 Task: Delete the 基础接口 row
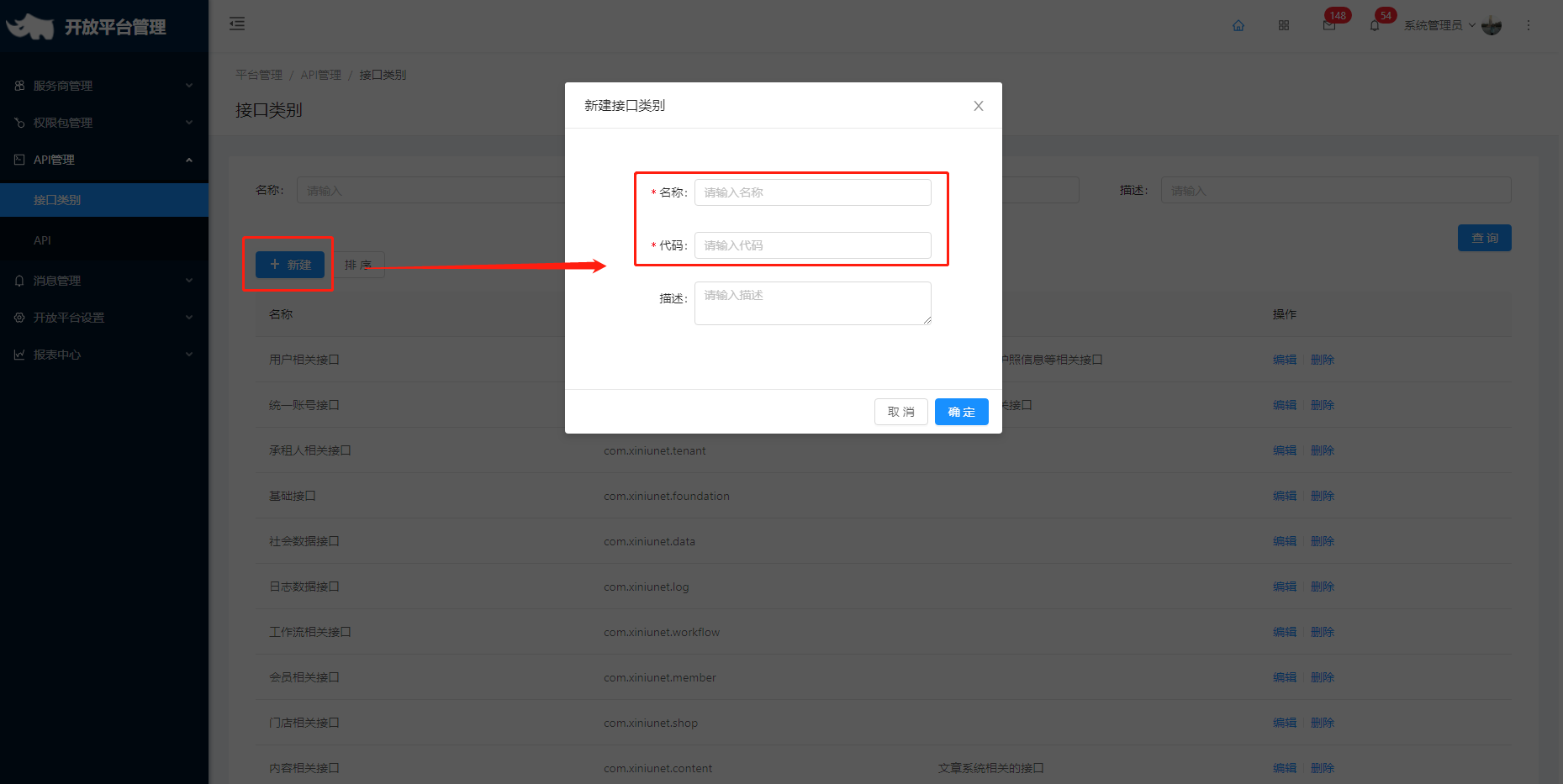(x=1323, y=496)
